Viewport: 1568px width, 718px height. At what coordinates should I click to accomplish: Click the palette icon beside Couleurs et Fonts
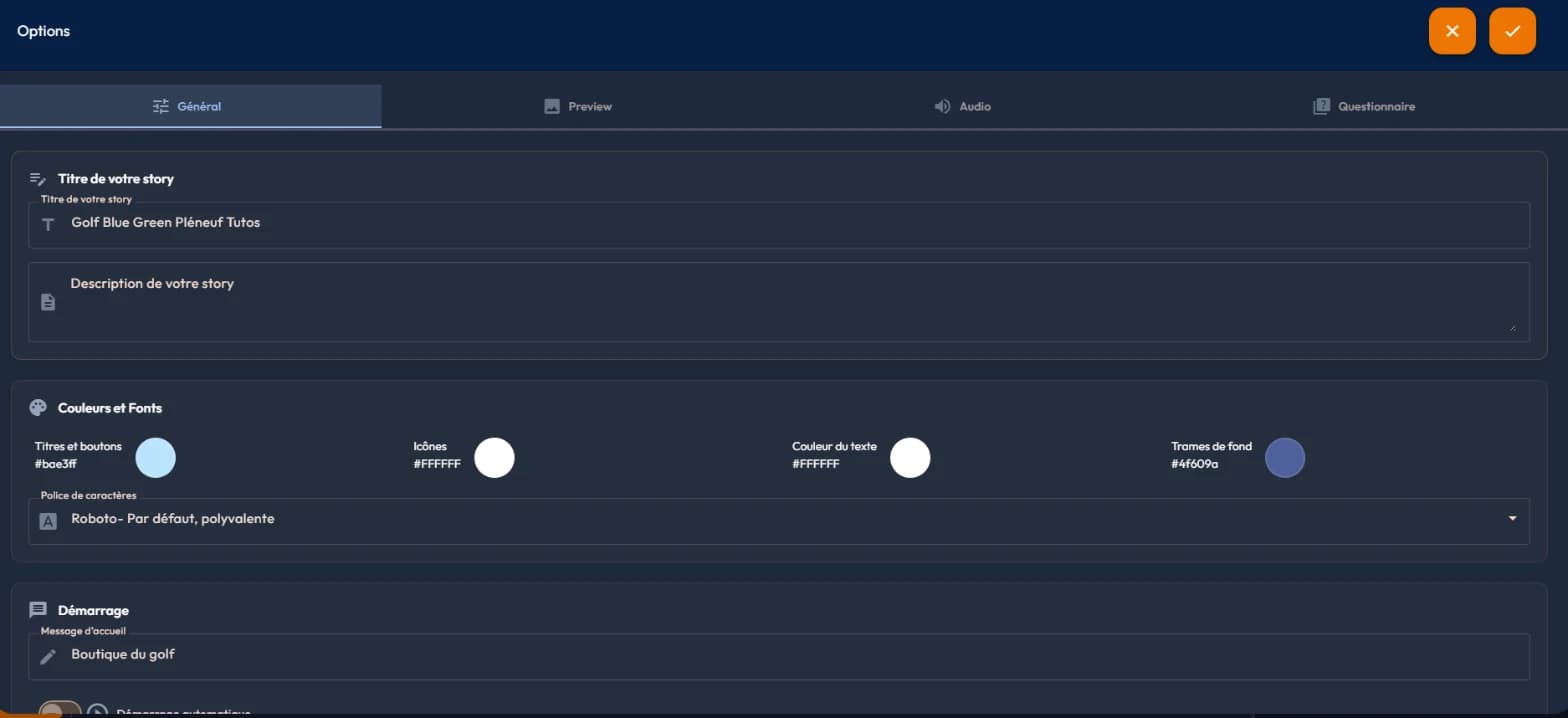tap(38, 408)
